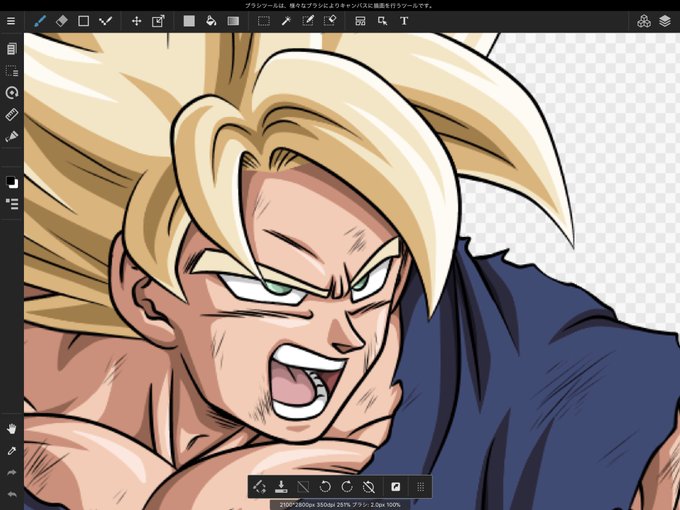Select the Eraser tool
The image size is (680, 510).
pos(62,21)
